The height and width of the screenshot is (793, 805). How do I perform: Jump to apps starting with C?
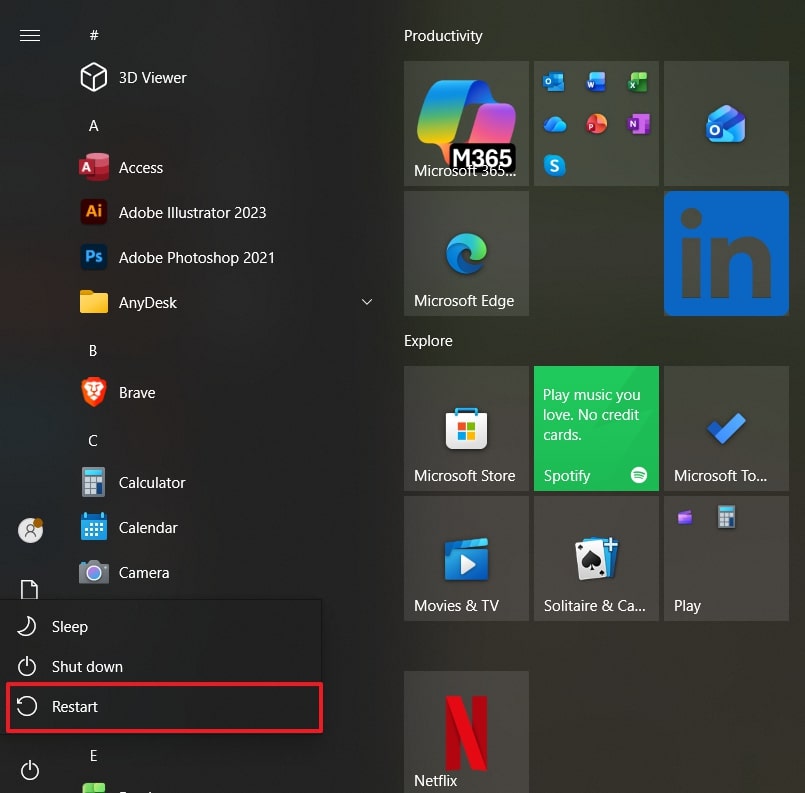pos(92,440)
